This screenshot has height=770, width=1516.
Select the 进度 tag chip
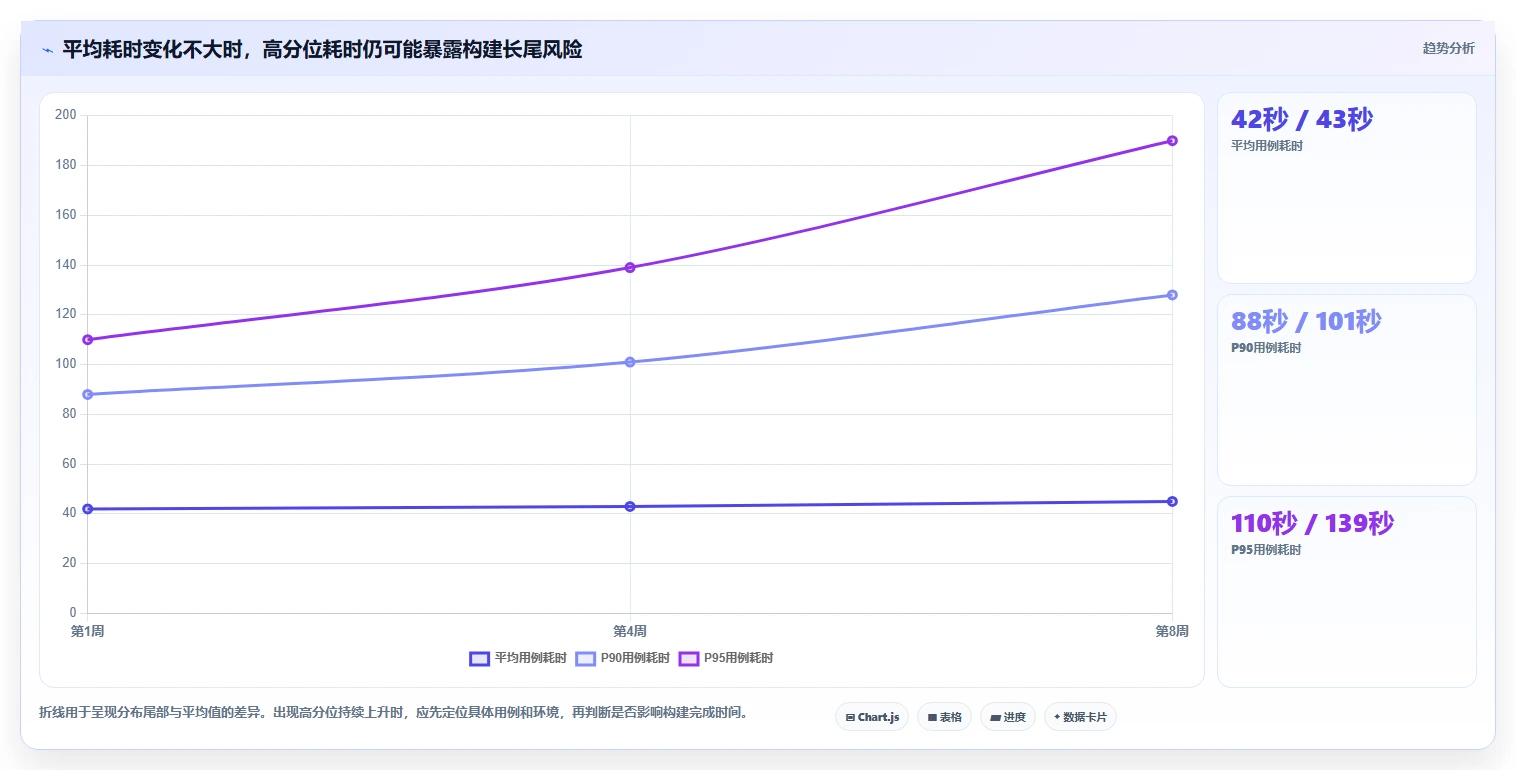[x=1008, y=717]
